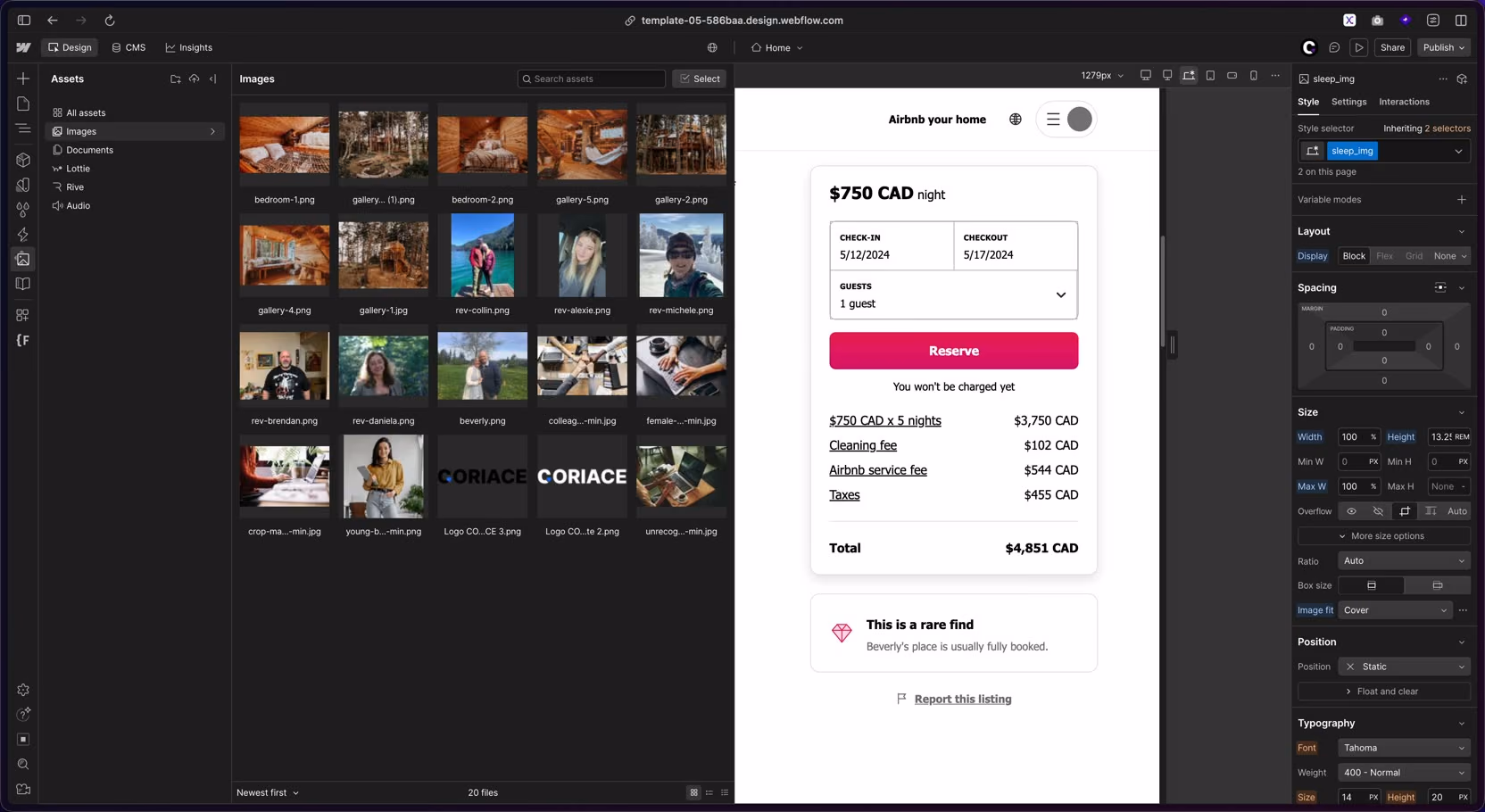This screenshot has height=812, width=1485.
Task: Open the Variables panel icon
Action: pyautogui.click(x=23, y=185)
